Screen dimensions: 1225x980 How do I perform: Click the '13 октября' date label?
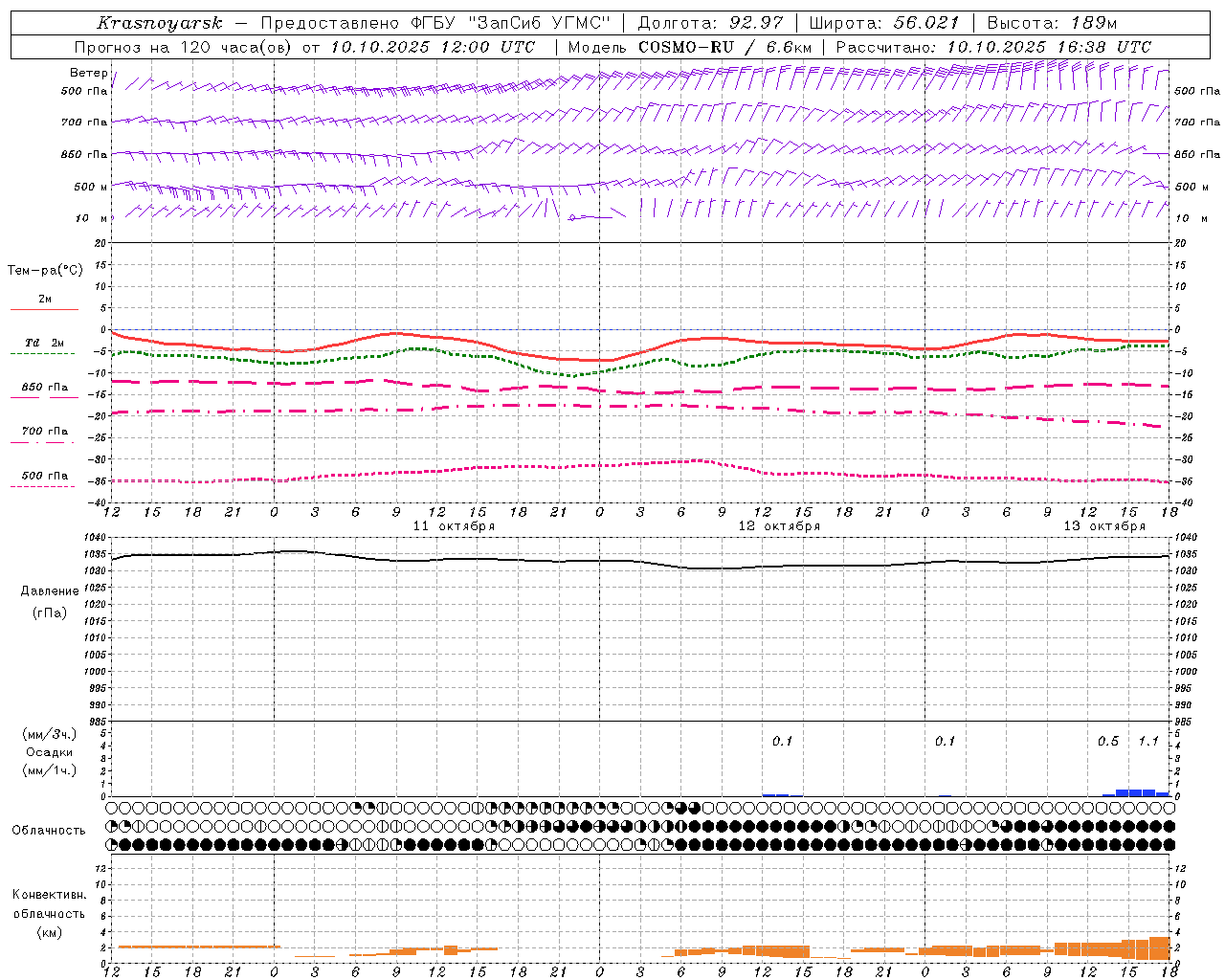1104,526
